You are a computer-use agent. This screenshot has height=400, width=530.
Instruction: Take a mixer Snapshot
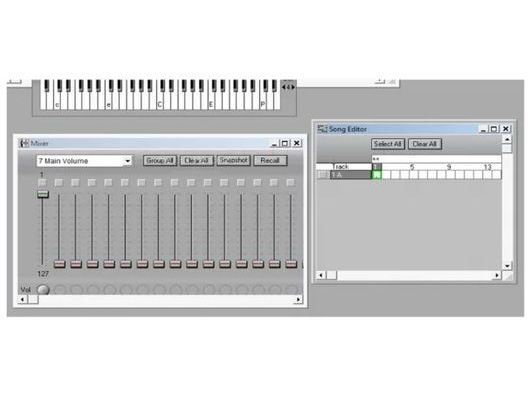point(233,160)
